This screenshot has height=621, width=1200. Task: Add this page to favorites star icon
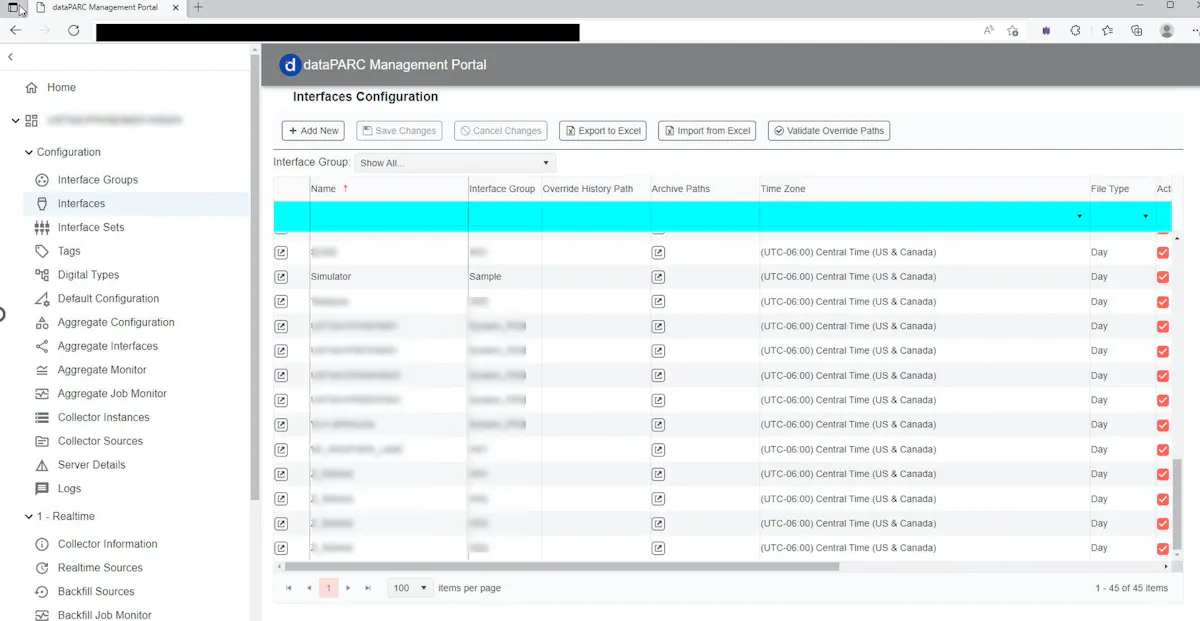(x=1013, y=31)
